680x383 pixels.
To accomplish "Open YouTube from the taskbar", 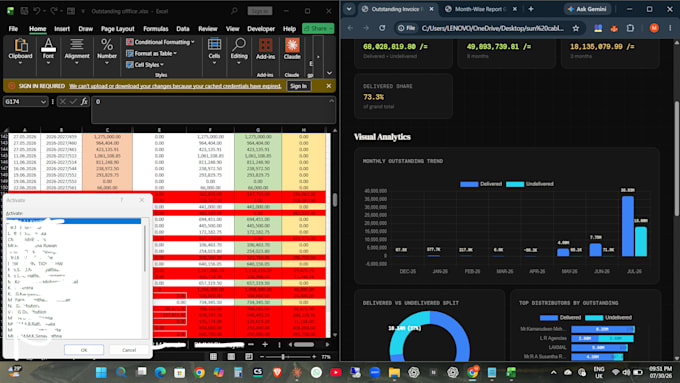I will [x=336, y=372].
